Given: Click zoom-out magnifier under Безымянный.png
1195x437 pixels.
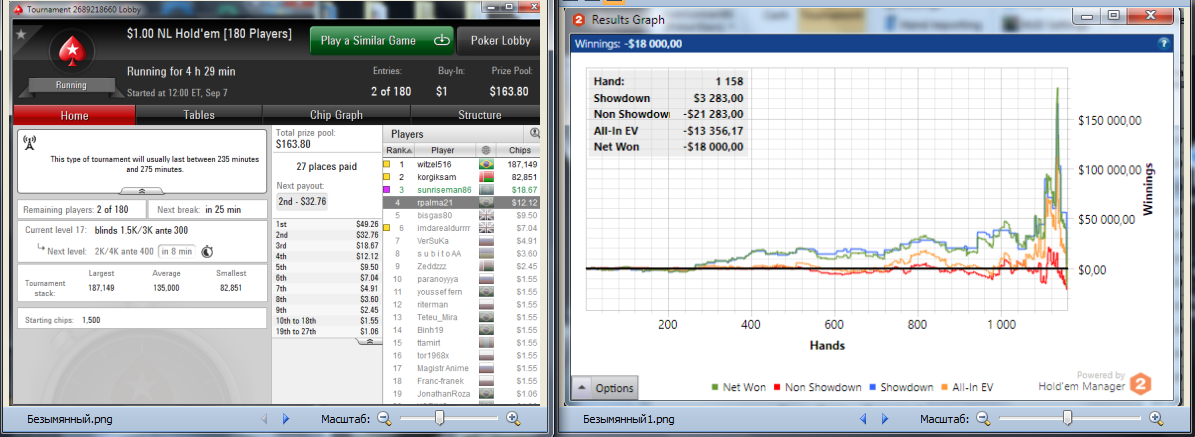Looking at the screenshot, I should tap(384, 418).
